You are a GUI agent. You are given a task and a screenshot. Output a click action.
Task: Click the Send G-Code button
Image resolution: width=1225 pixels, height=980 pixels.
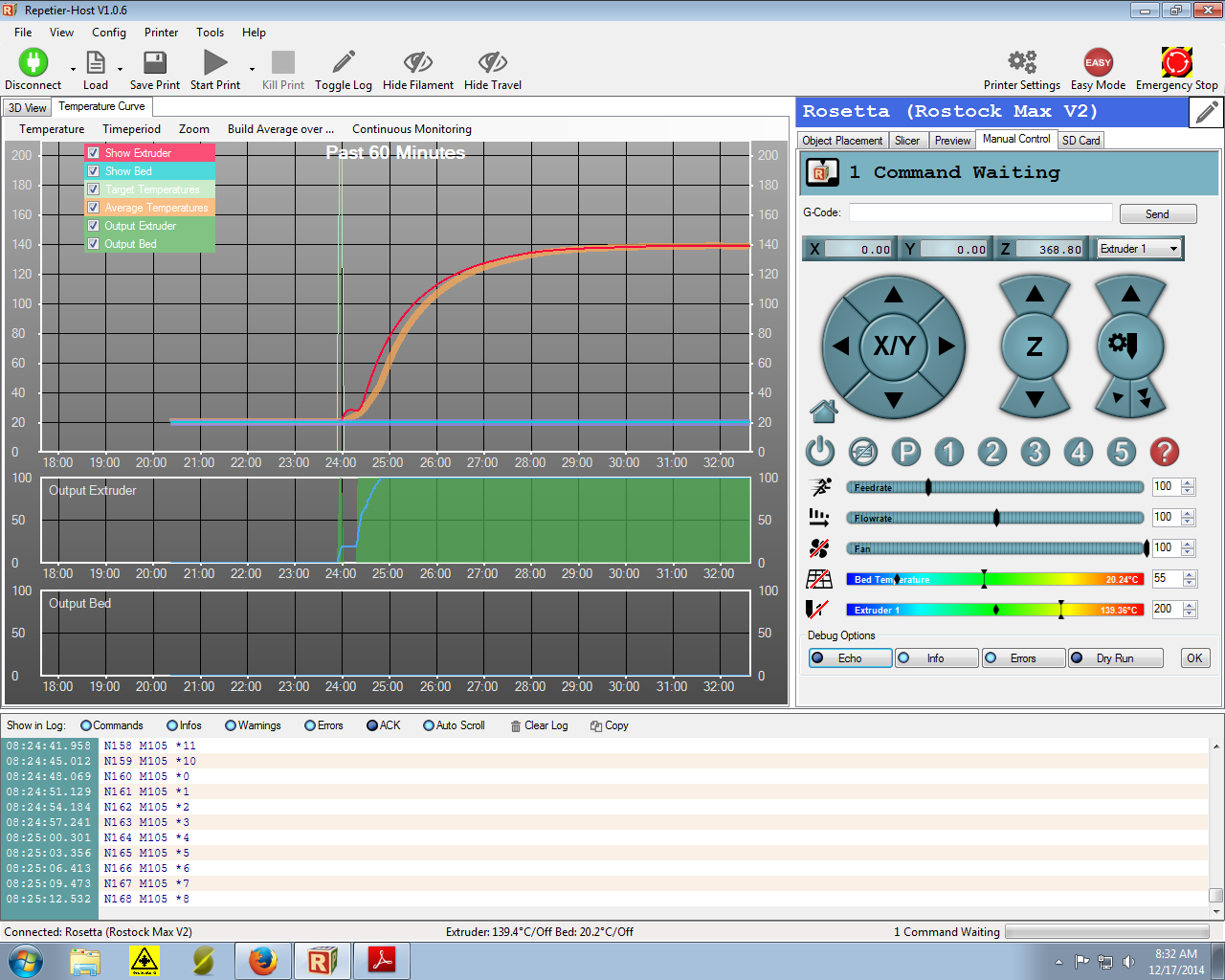[1157, 214]
